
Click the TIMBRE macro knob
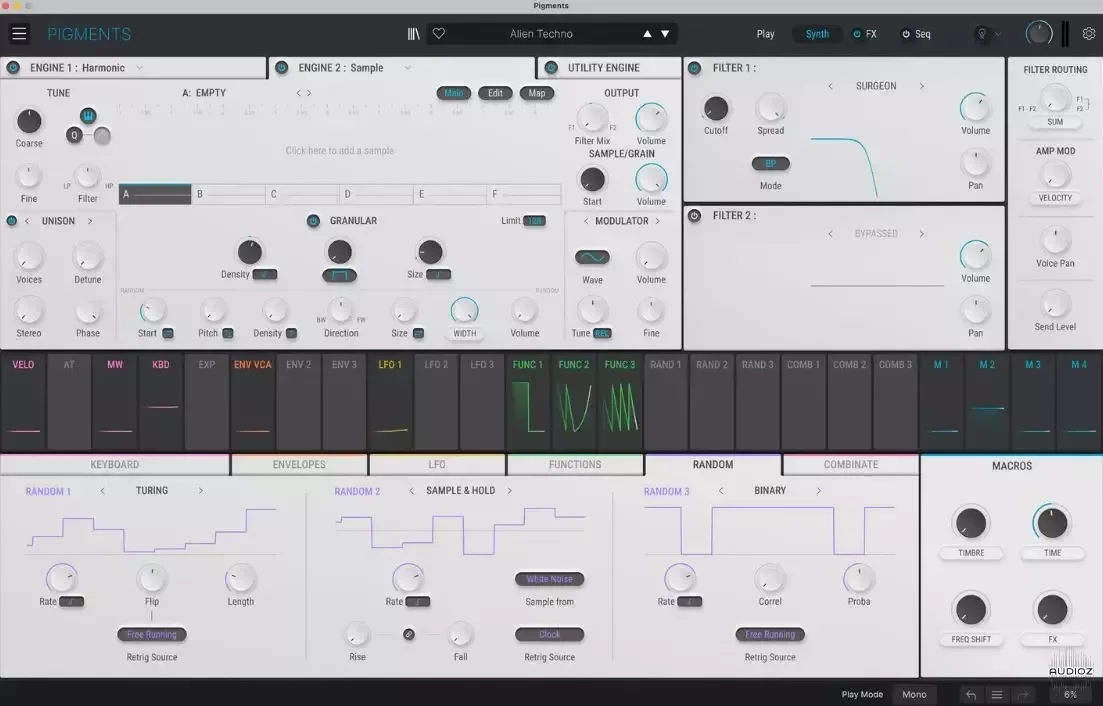[971, 524]
